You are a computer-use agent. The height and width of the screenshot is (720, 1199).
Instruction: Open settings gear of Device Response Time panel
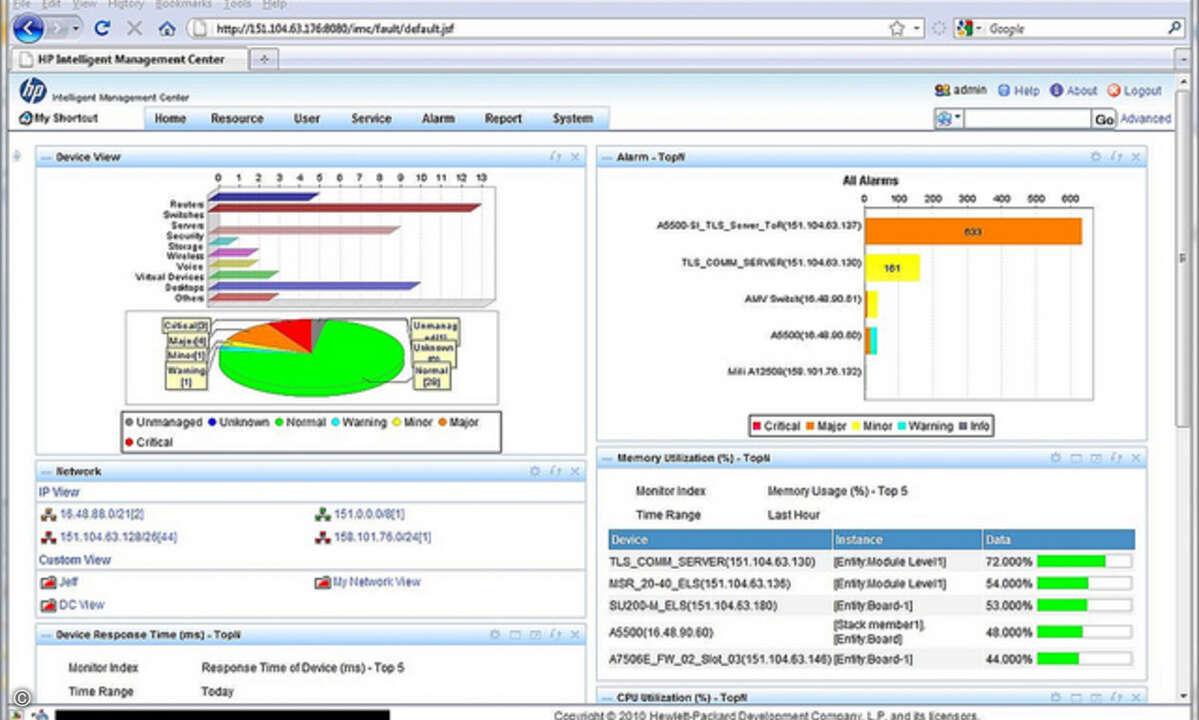[x=495, y=634]
